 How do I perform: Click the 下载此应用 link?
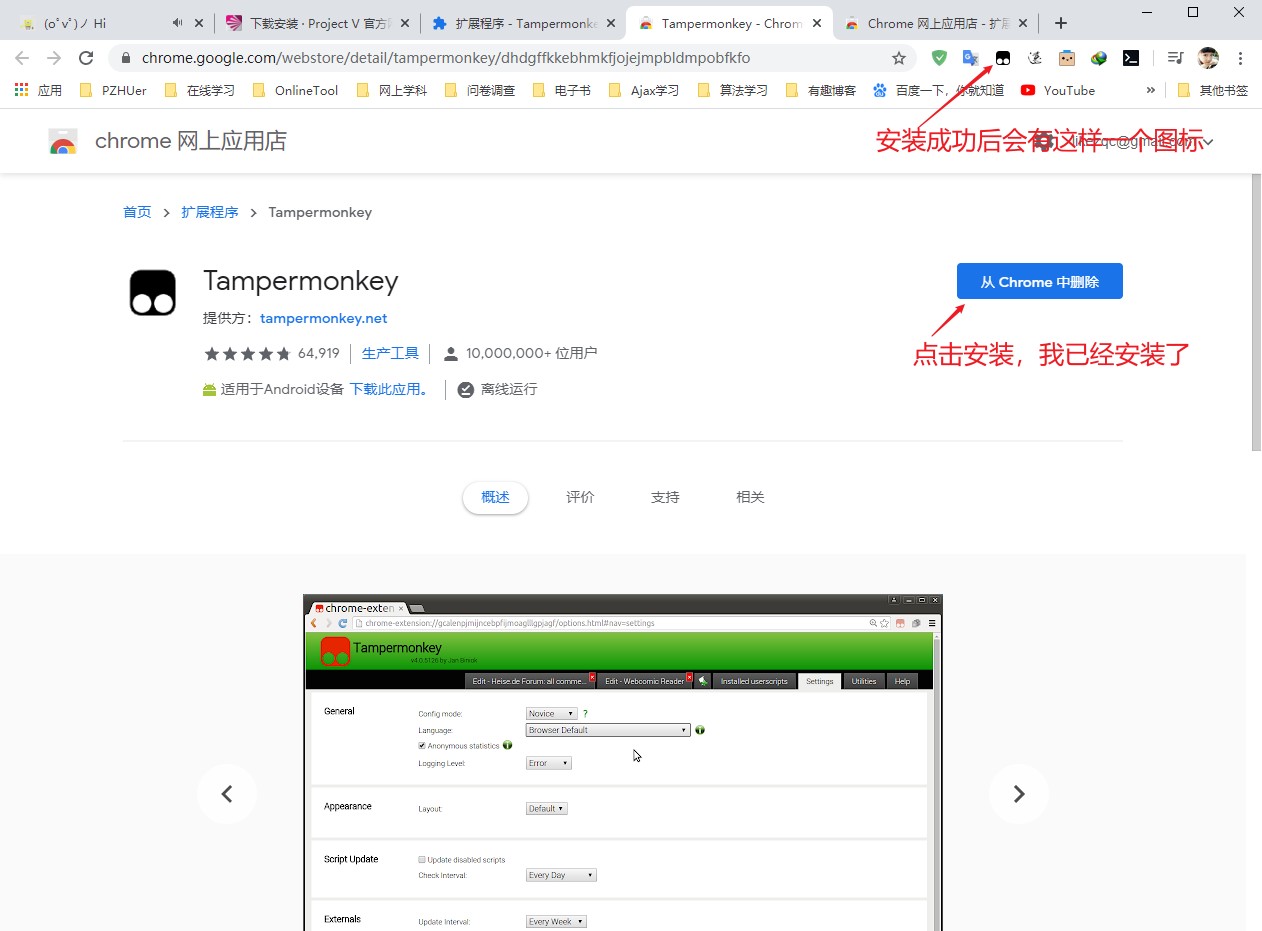pyautogui.click(x=390, y=389)
